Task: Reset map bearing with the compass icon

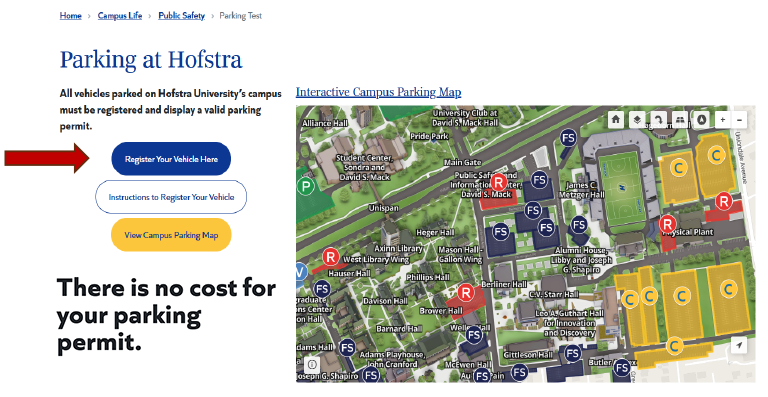Action: point(702,119)
